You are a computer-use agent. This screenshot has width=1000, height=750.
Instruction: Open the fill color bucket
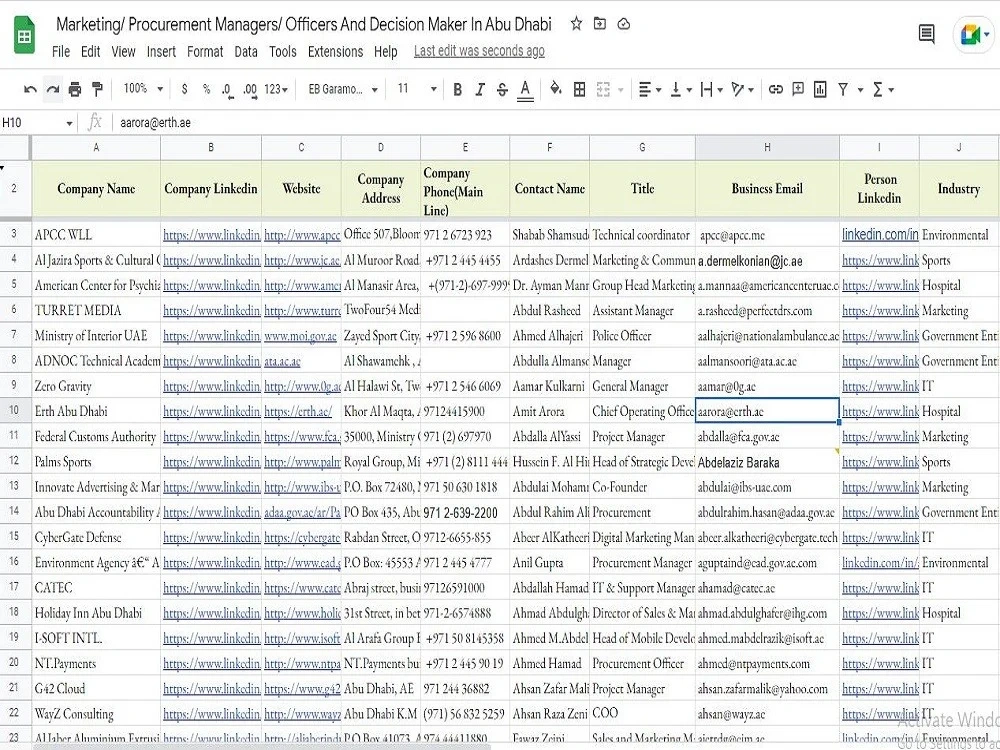click(555, 89)
